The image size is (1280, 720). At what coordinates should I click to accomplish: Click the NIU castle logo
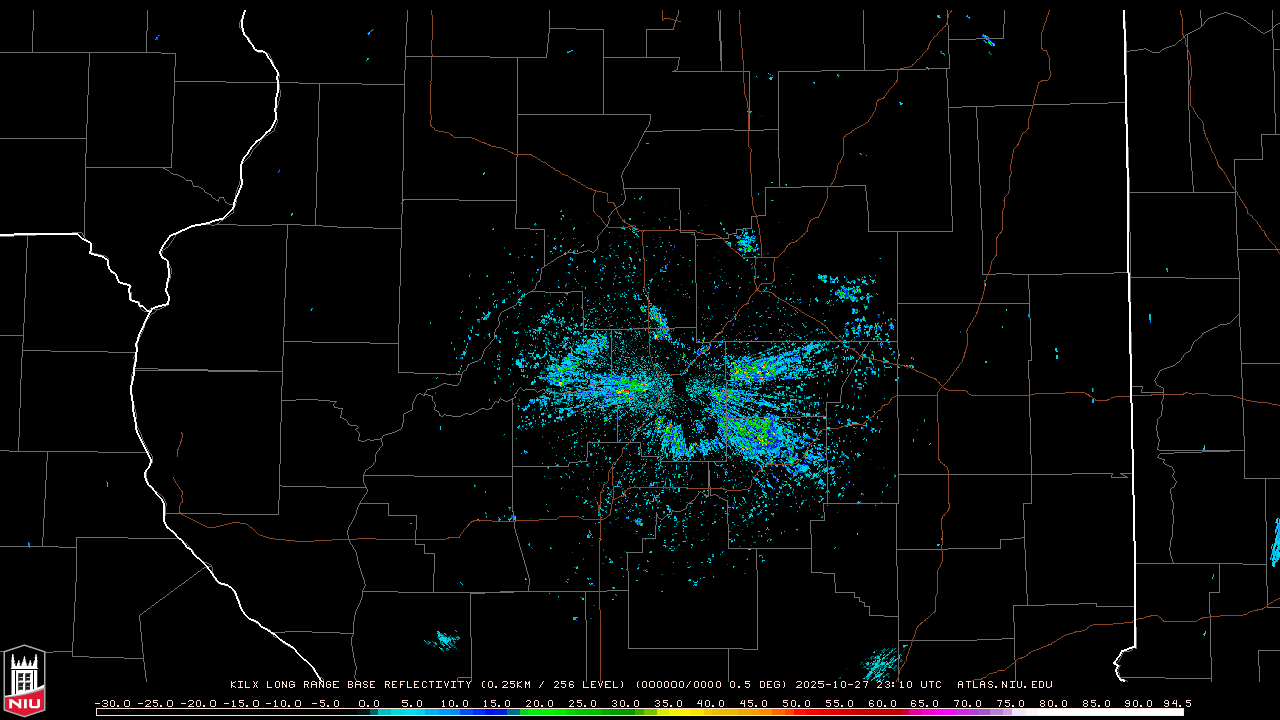24,680
